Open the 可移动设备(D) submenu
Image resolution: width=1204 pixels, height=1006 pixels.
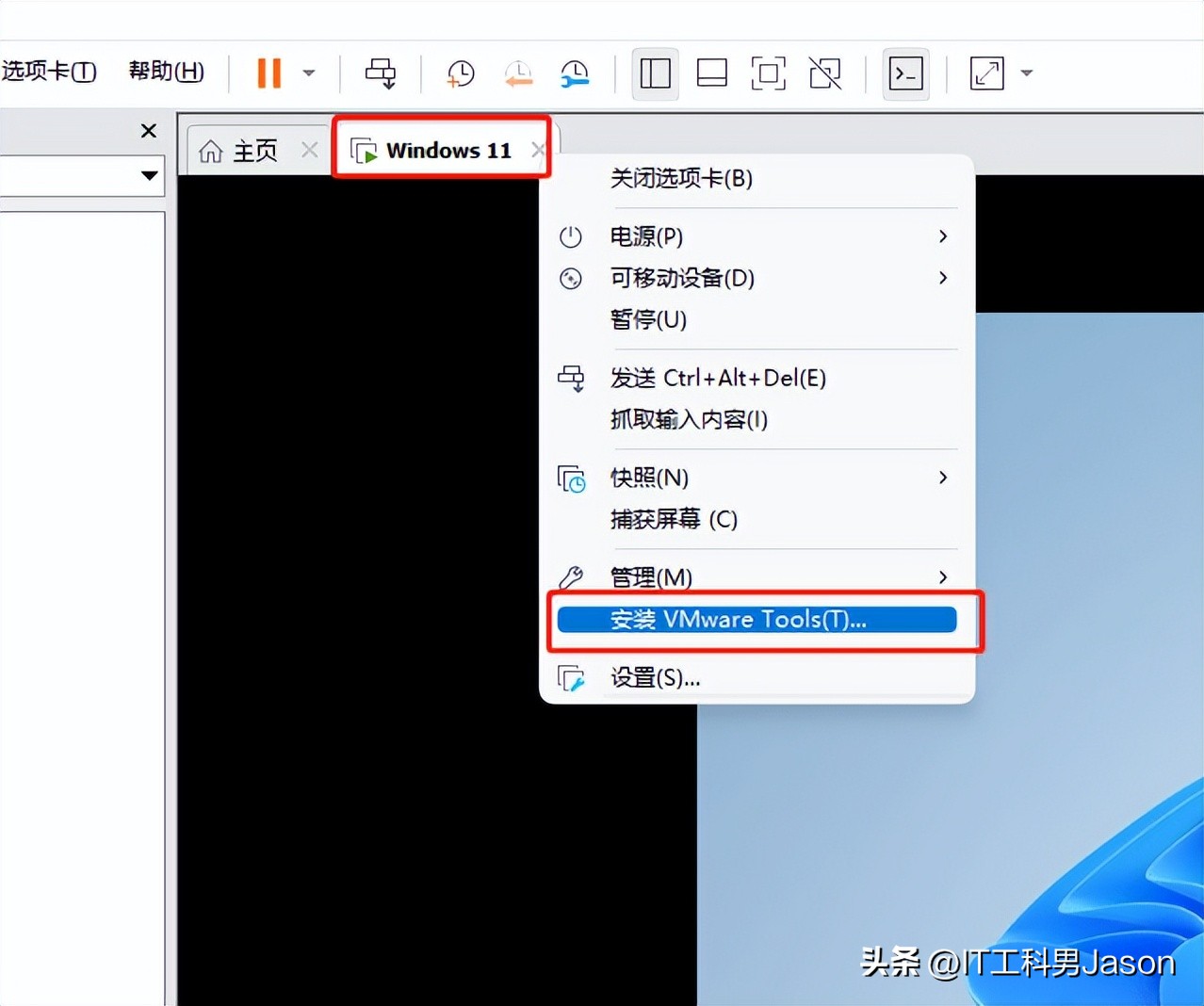tap(757, 278)
